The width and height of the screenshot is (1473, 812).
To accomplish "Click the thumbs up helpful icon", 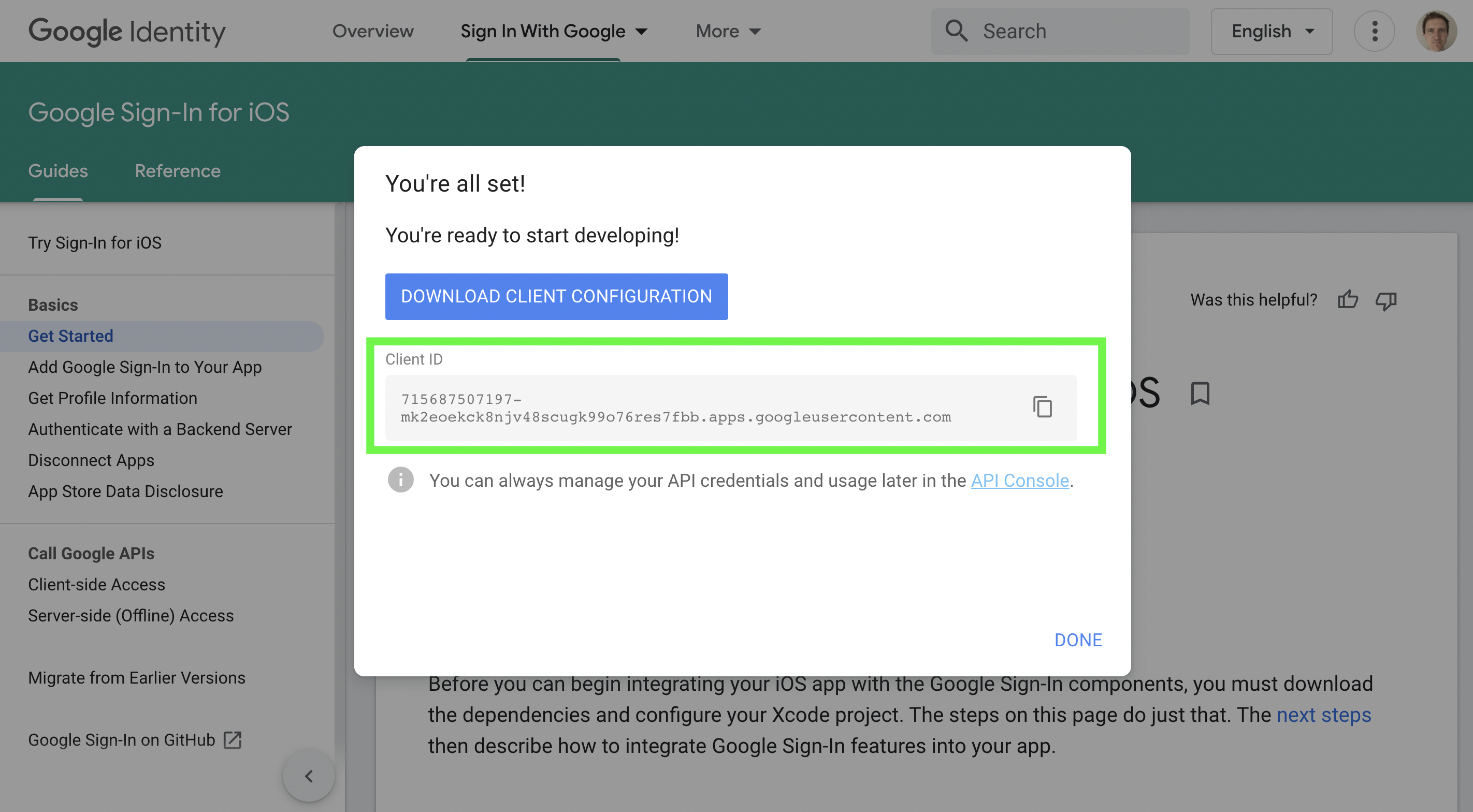I will (1348, 300).
